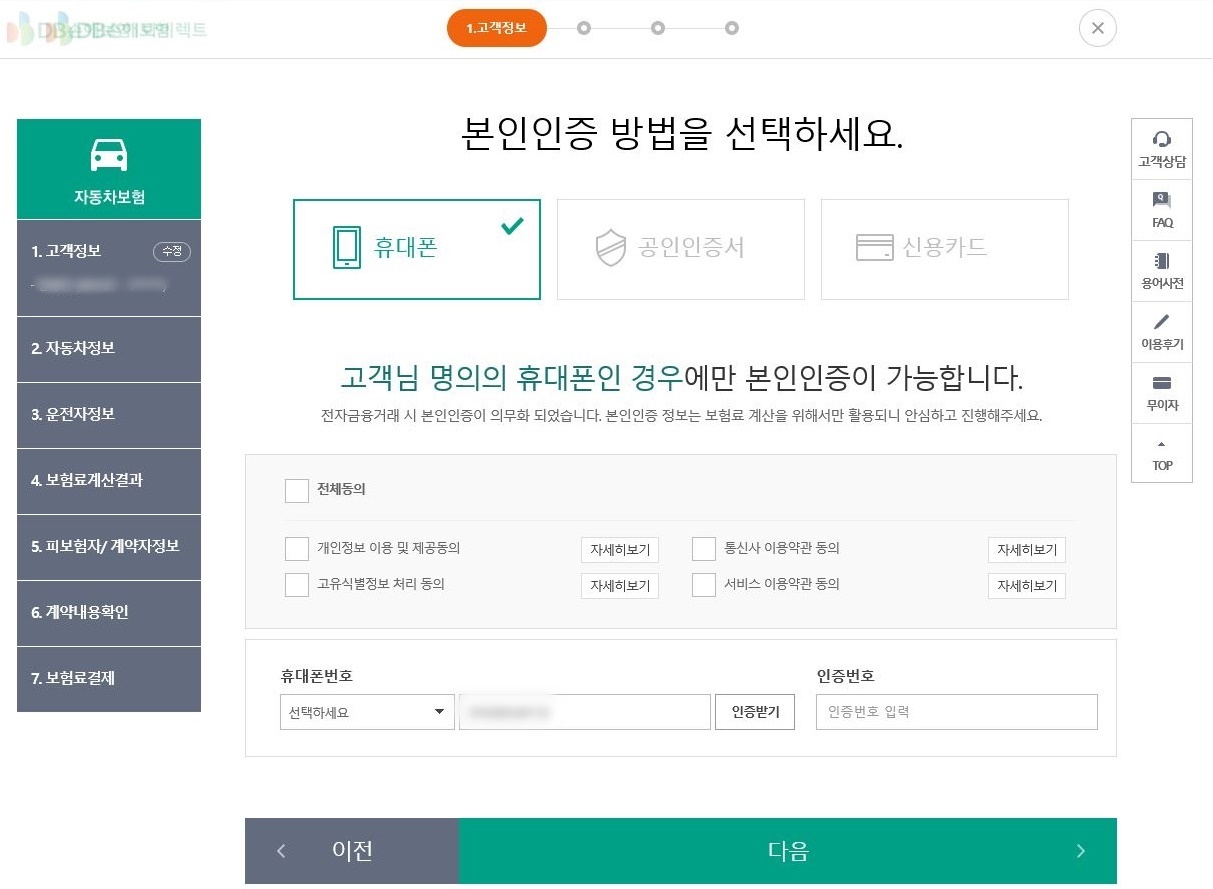The width and height of the screenshot is (1213, 889).
Task: View details for 통신사 이용약관 동의
Action: pyautogui.click(x=1027, y=550)
